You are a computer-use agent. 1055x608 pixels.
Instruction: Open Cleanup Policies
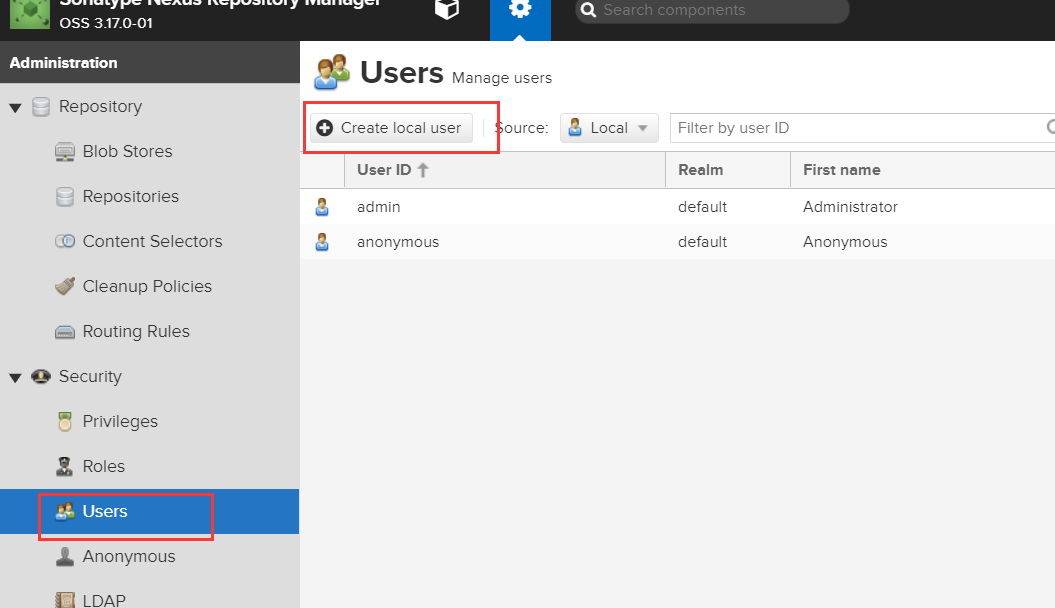147,287
